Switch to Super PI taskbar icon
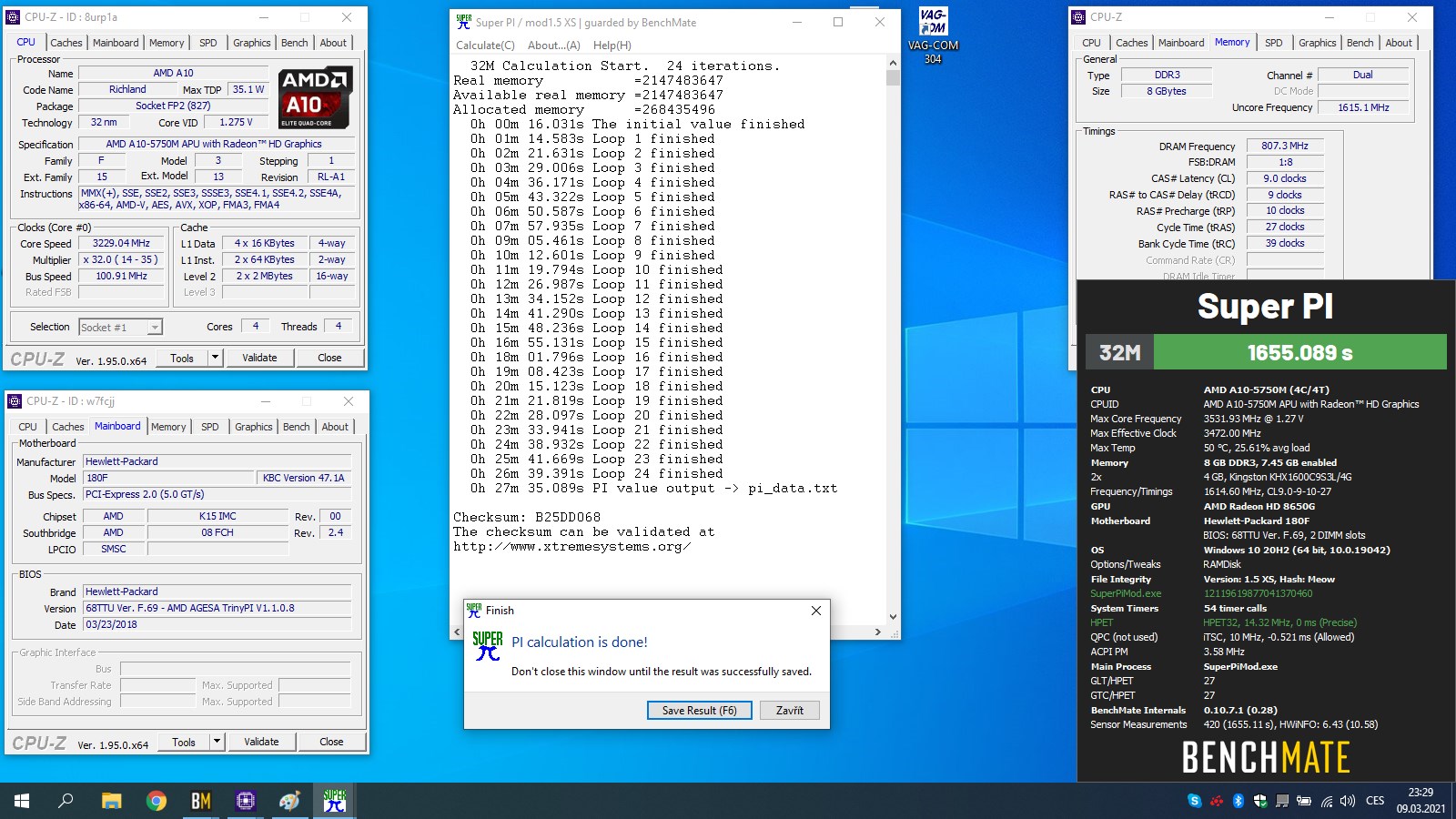This screenshot has width=1456, height=819. pos(335,801)
